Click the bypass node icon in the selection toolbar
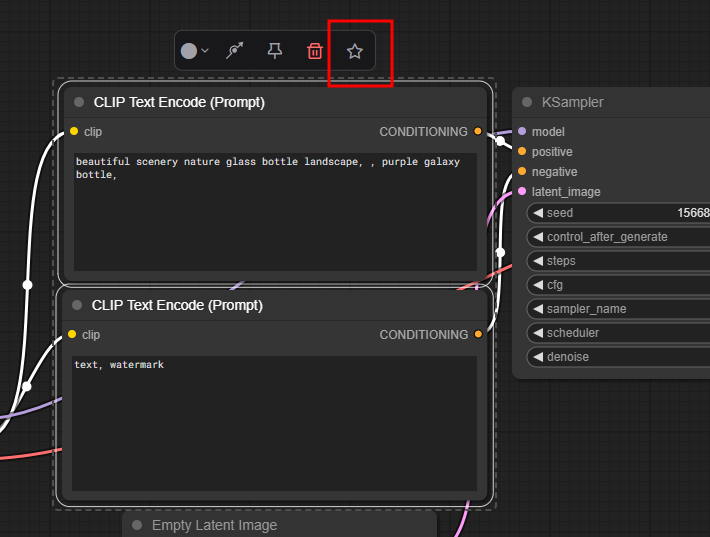The height and width of the screenshot is (537, 710). point(235,51)
